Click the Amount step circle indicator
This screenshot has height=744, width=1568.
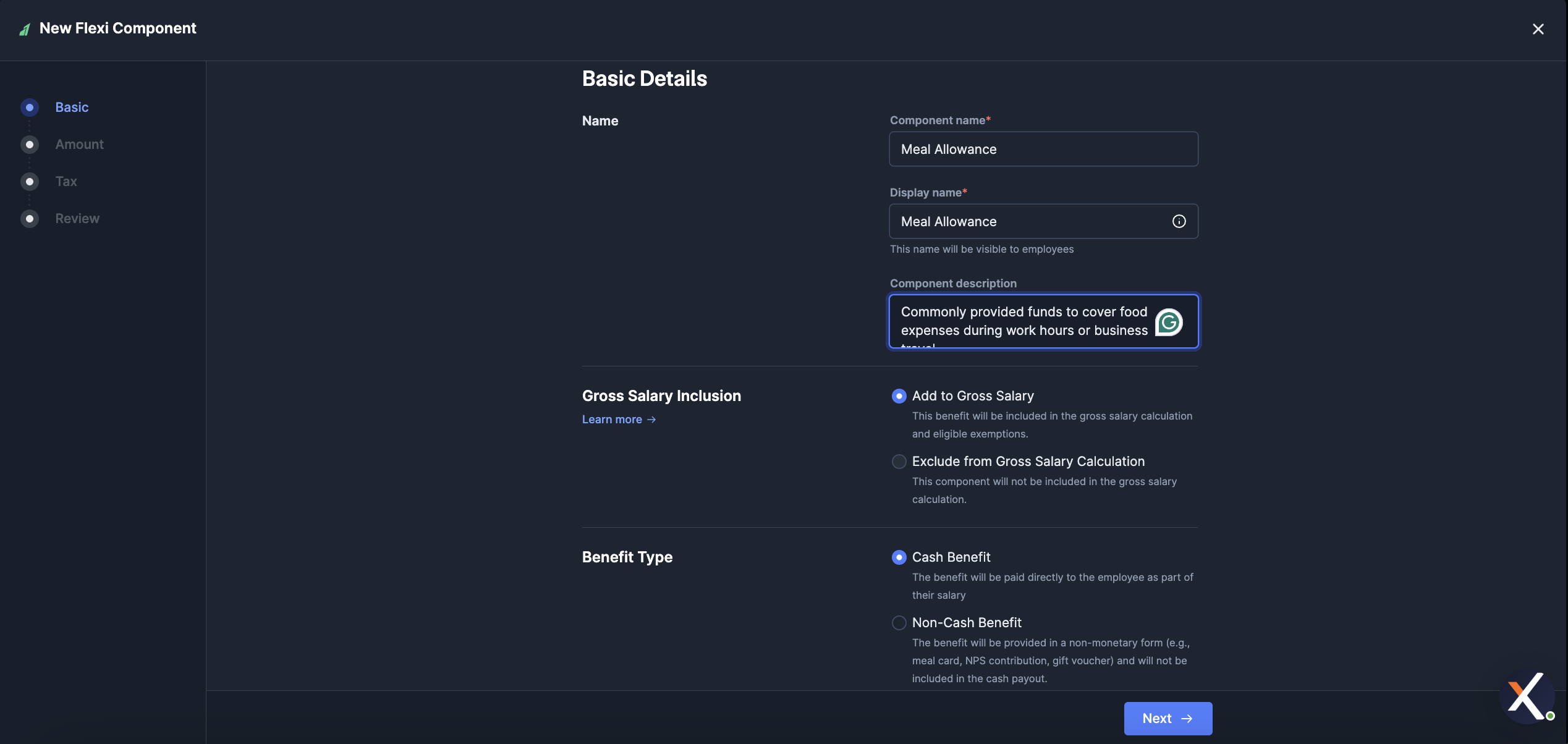tap(30, 145)
